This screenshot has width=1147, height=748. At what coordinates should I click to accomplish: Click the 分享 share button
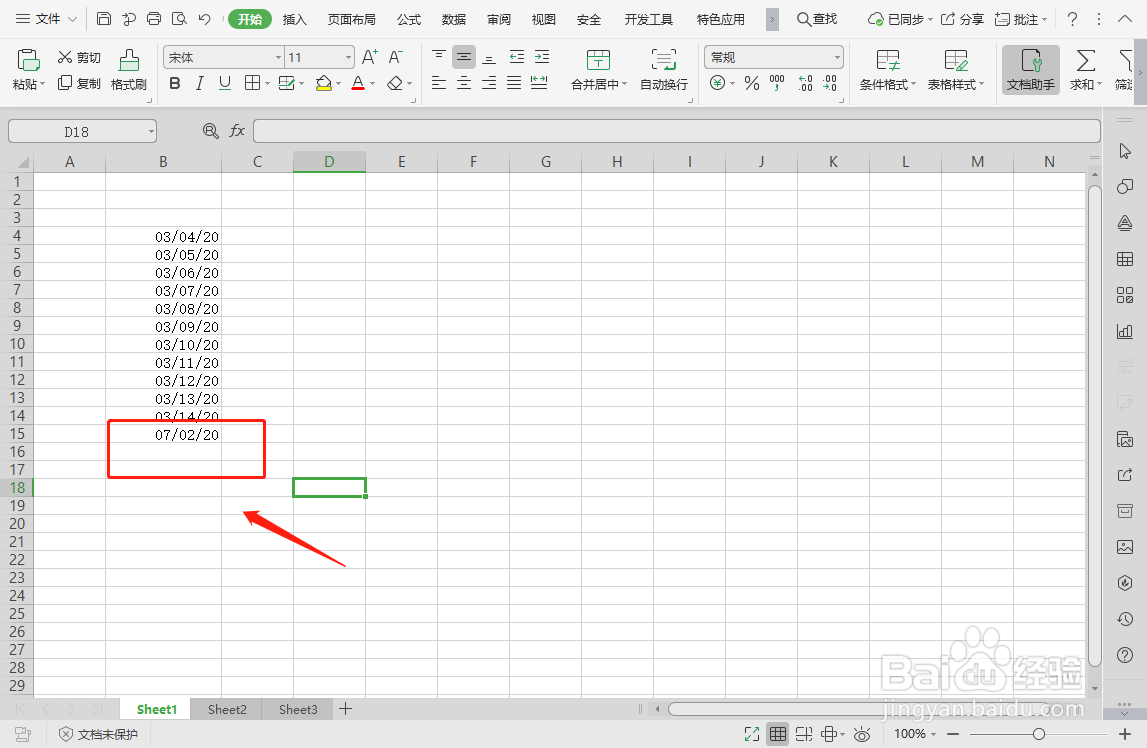[x=962, y=19]
